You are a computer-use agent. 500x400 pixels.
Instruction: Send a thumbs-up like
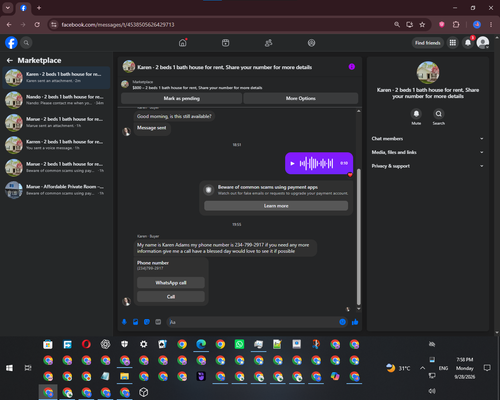[355, 322]
